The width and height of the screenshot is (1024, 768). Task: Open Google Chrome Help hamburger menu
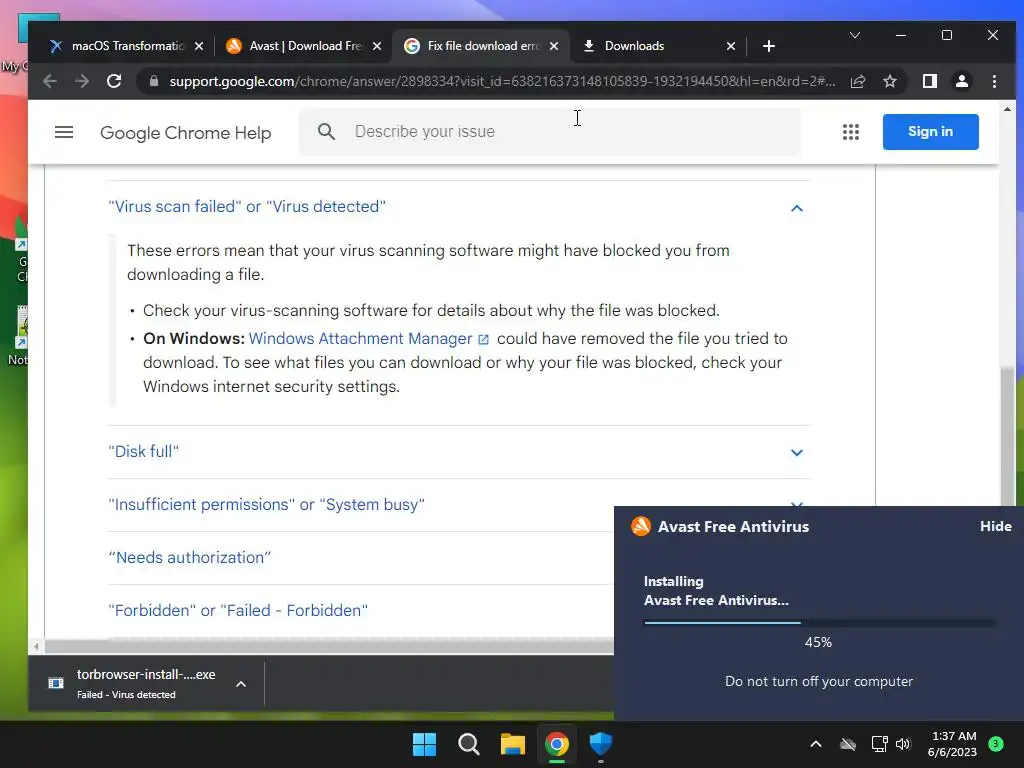pos(64,132)
